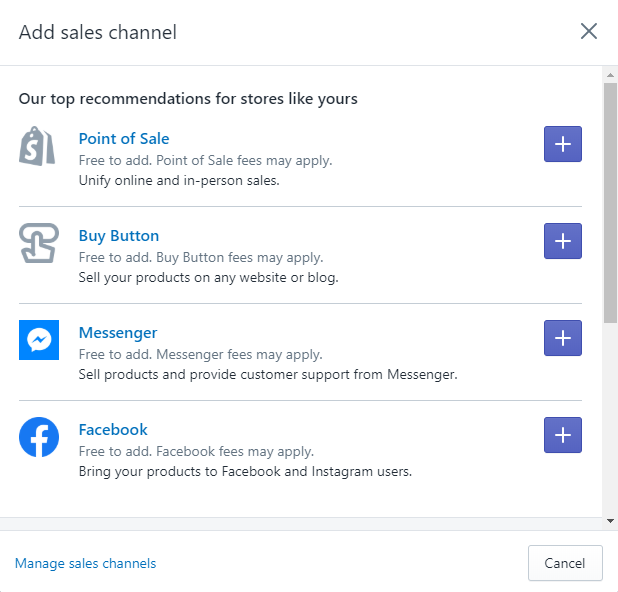
Task: Click the vertical scrollbar thumb
Action: click(x=610, y=203)
